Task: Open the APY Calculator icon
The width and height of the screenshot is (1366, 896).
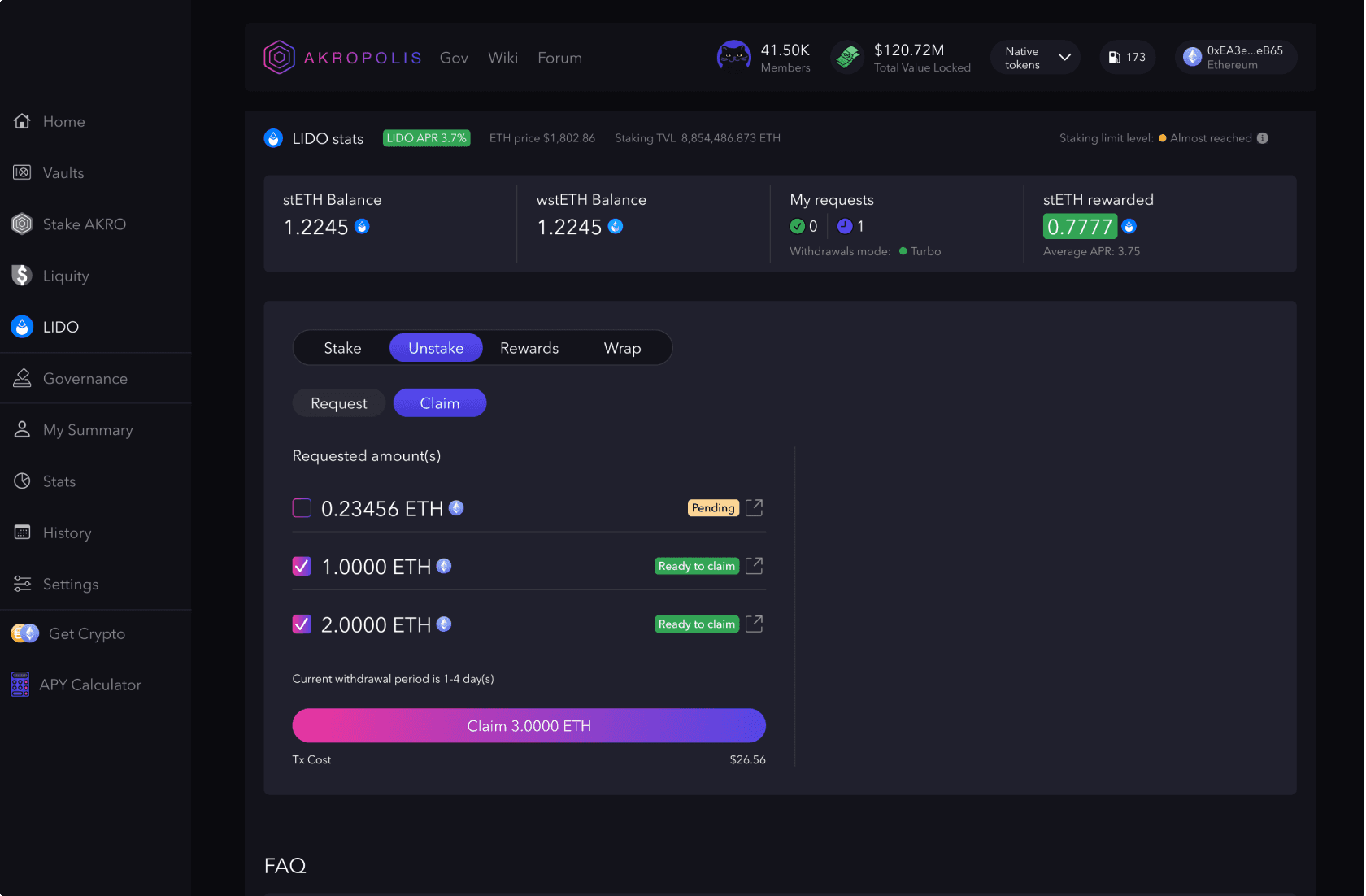Action: click(x=20, y=685)
